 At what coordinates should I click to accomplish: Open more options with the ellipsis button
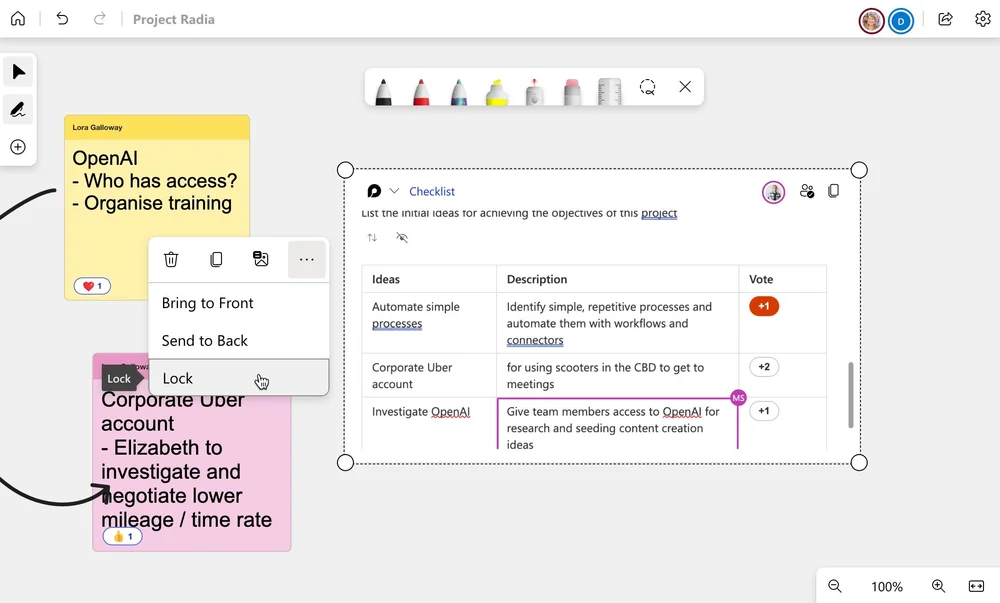coord(306,259)
